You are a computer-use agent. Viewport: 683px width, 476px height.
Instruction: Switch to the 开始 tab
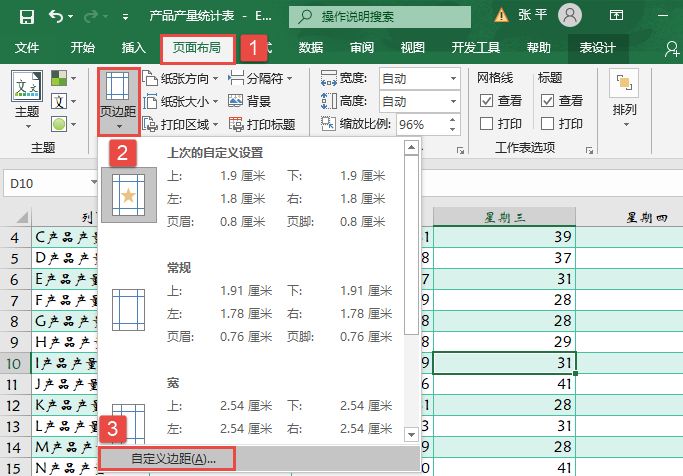click(x=82, y=47)
